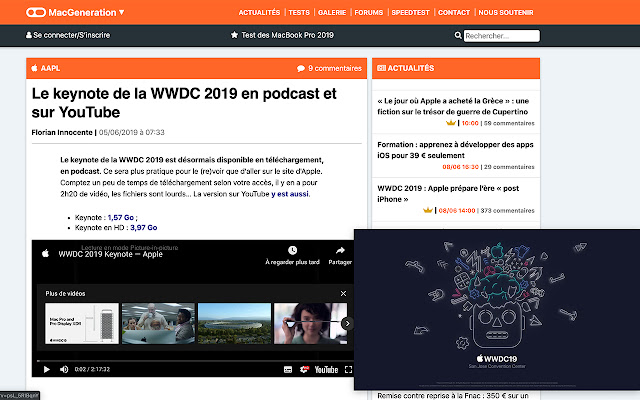This screenshot has width=640, height=400.
Task: Mute the video with the speaker icon
Action: coord(64,369)
